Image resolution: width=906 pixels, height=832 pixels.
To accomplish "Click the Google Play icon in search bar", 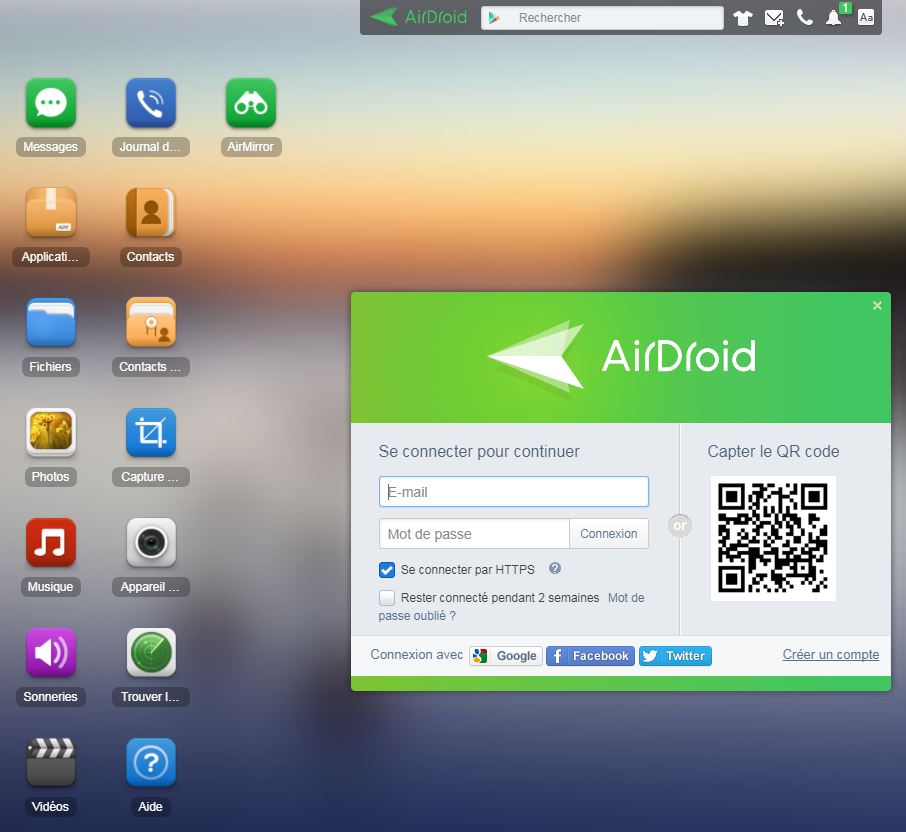I will [494, 18].
